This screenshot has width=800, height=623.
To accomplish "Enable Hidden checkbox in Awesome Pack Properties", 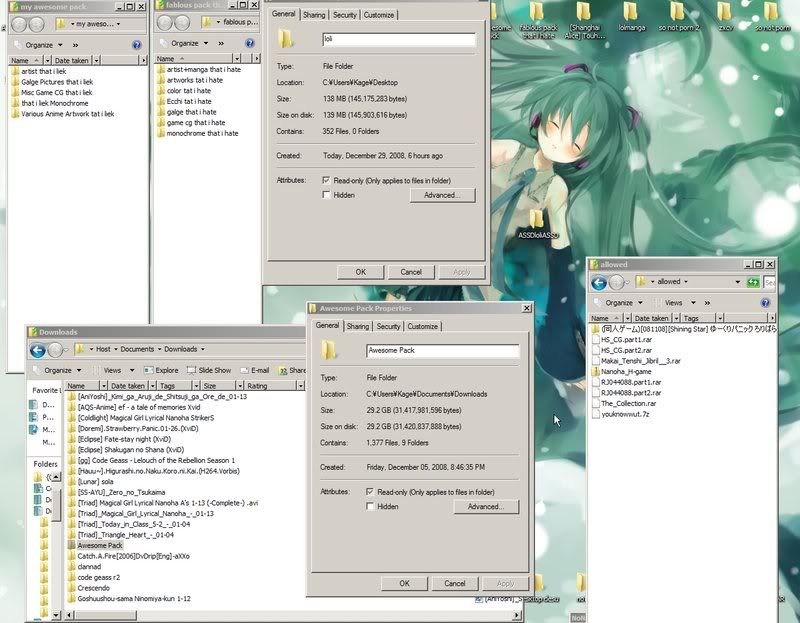I will coord(372,507).
